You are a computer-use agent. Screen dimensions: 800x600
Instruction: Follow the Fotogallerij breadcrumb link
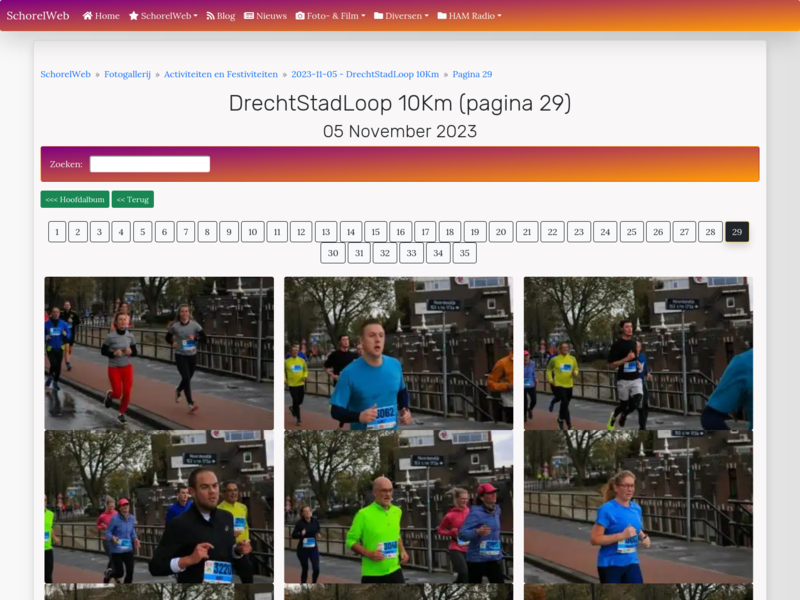pos(128,74)
